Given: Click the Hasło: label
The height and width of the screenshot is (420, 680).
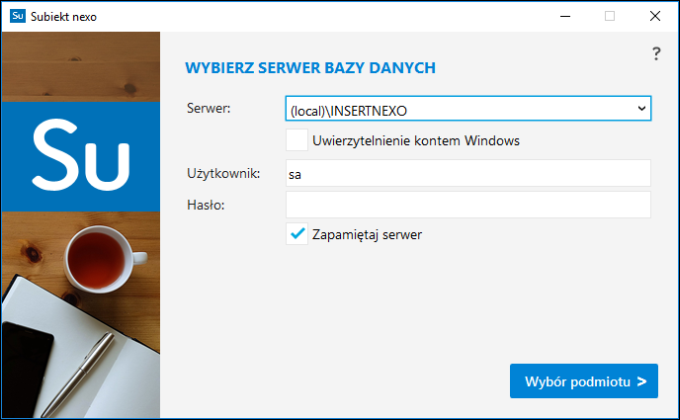Looking at the screenshot, I should (x=206, y=205).
